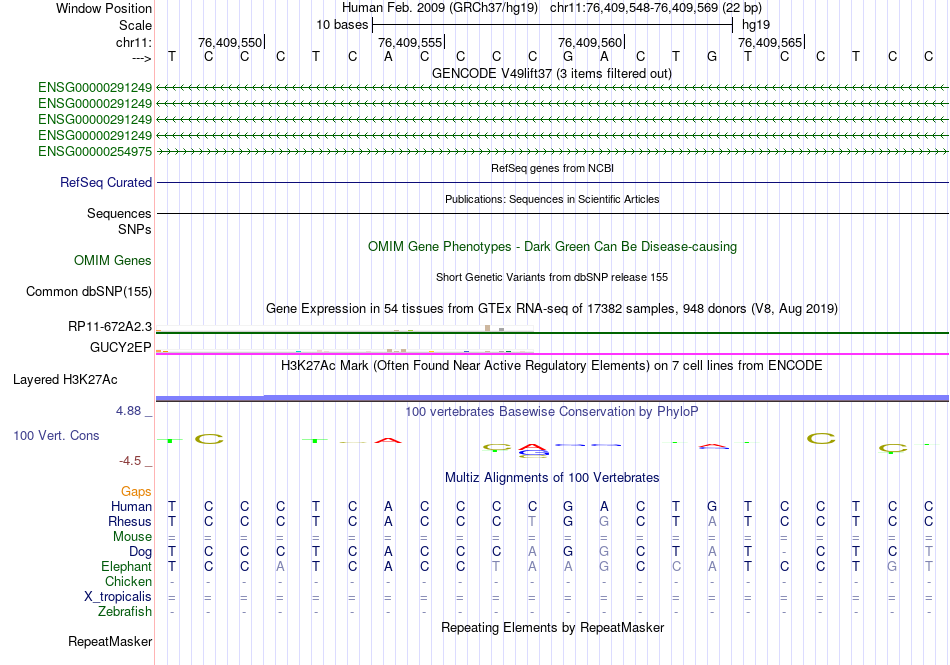Click the Mouse alignment species label

132,537
